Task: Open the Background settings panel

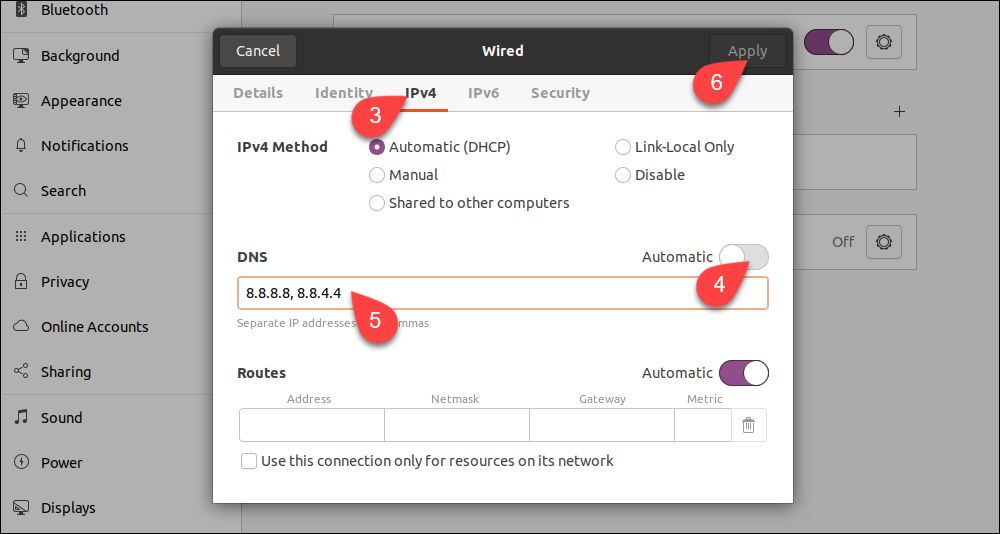Action: (x=79, y=56)
